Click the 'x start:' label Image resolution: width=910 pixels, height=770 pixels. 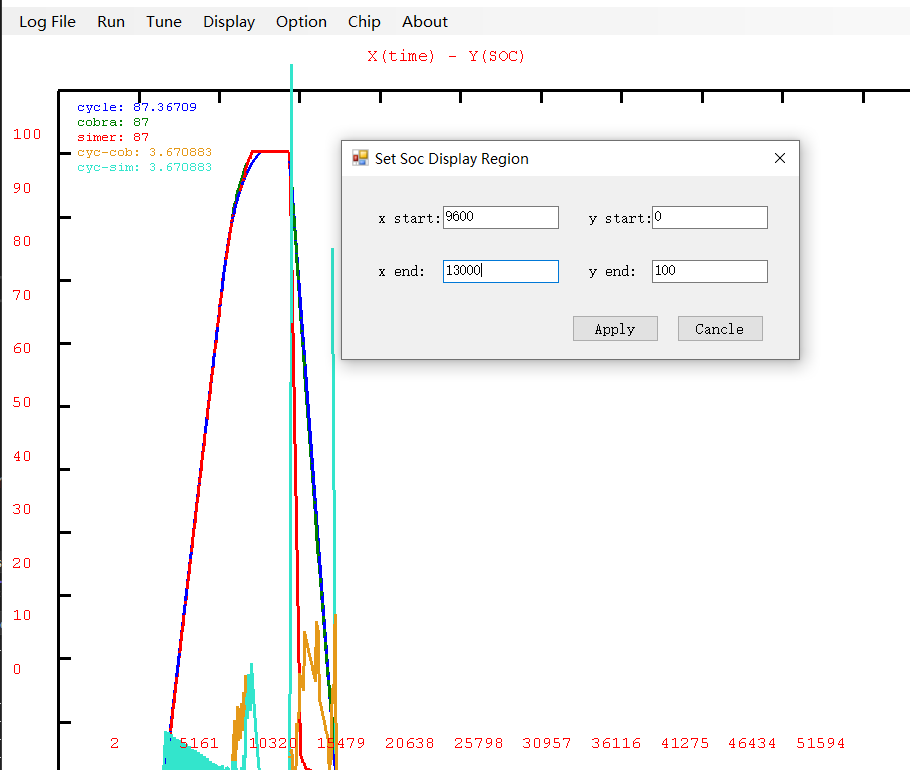coord(409,219)
